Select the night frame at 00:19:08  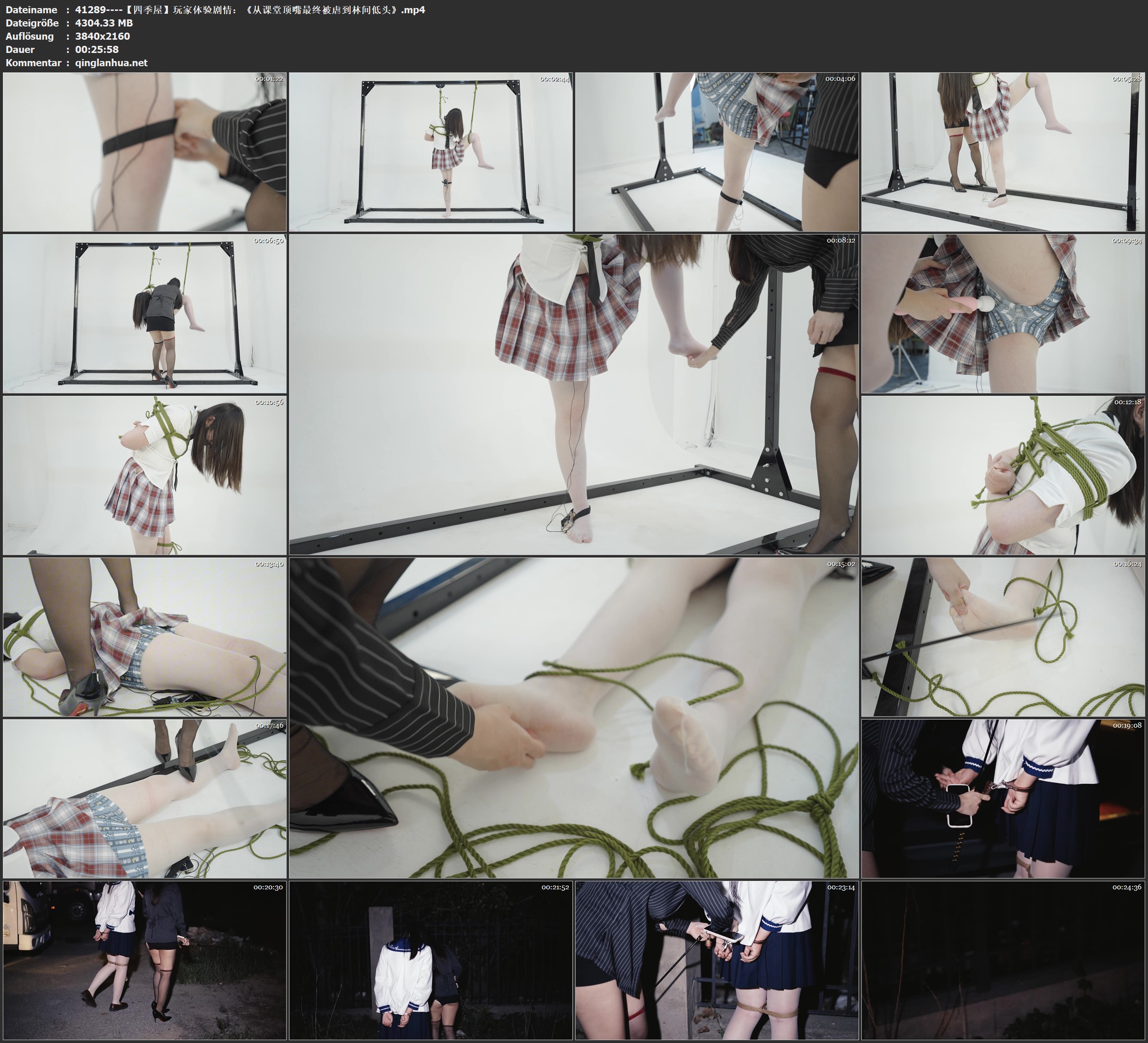1003,799
